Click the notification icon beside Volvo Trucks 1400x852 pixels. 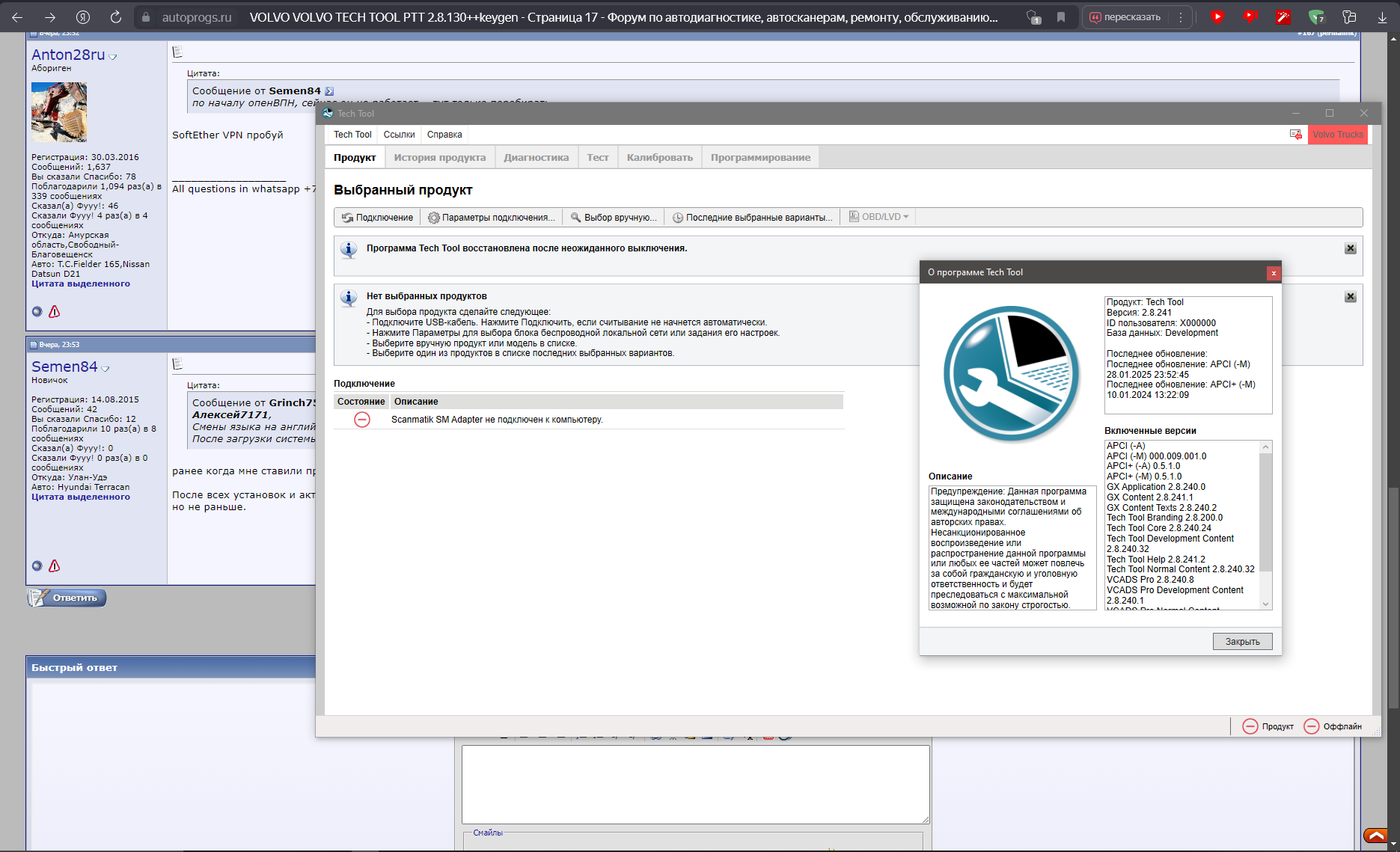1296,135
